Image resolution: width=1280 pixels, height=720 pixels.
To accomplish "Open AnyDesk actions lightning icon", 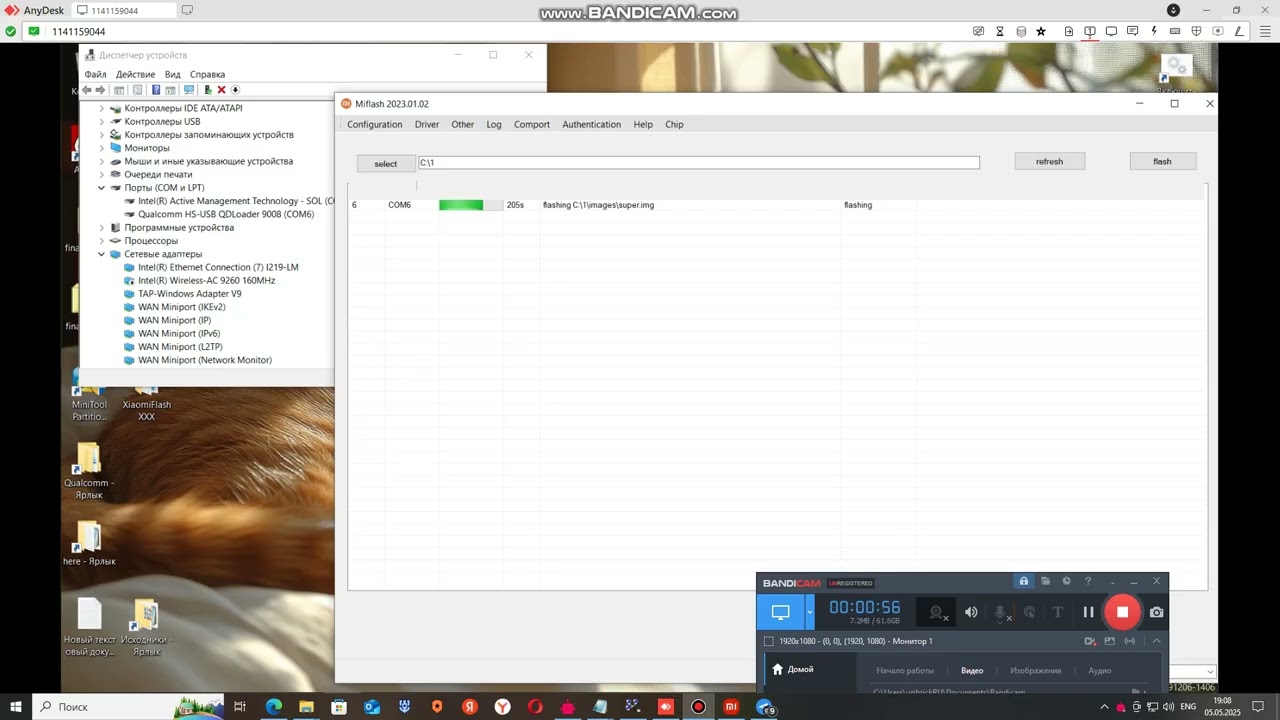I will [1154, 31].
